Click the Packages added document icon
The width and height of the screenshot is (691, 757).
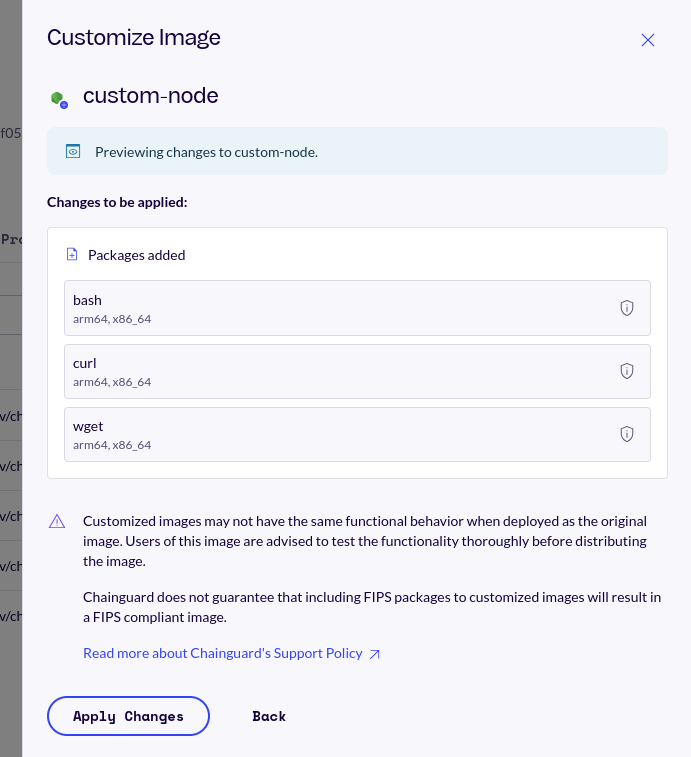(x=72, y=255)
